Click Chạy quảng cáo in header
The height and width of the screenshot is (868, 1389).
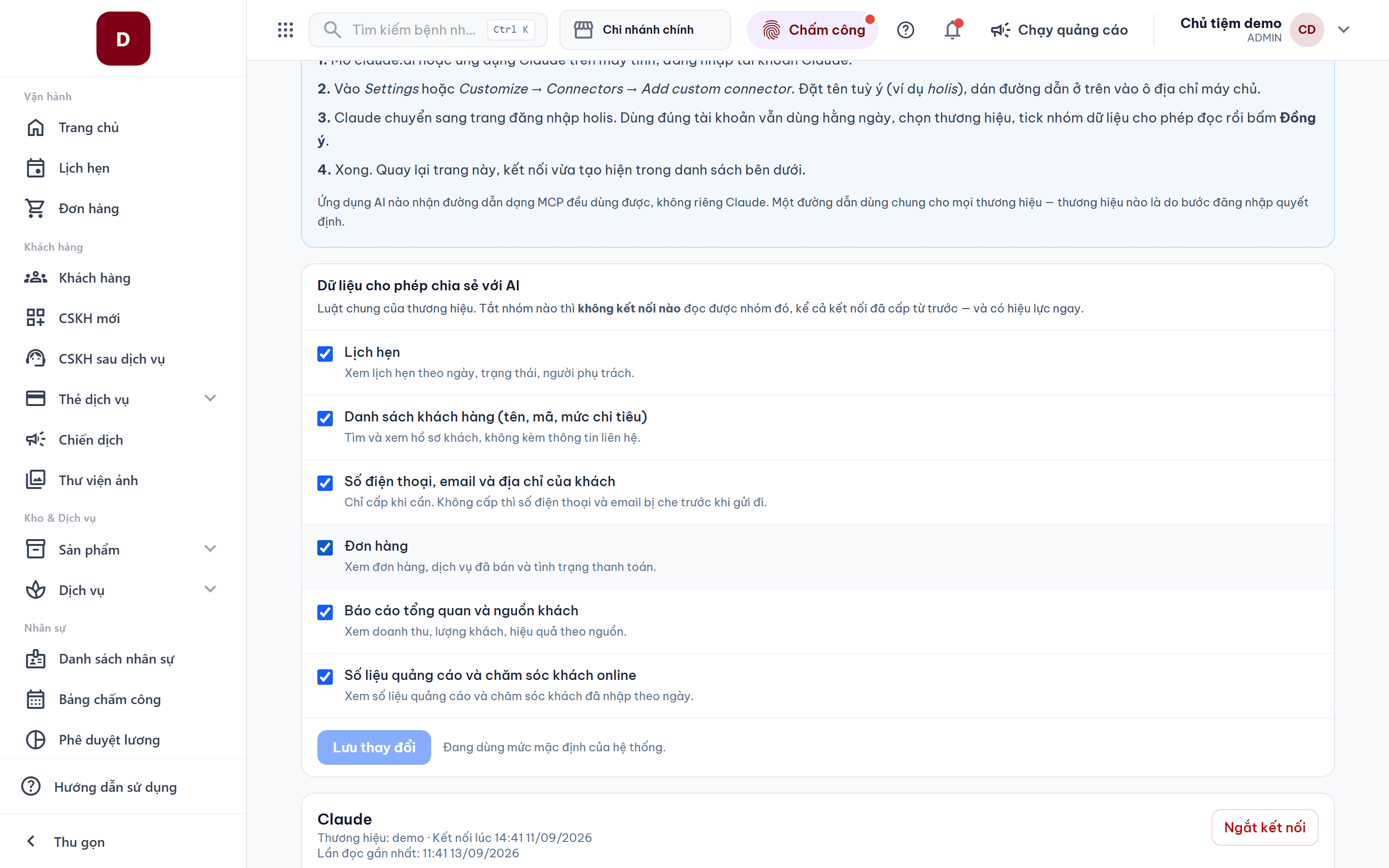click(1060, 30)
